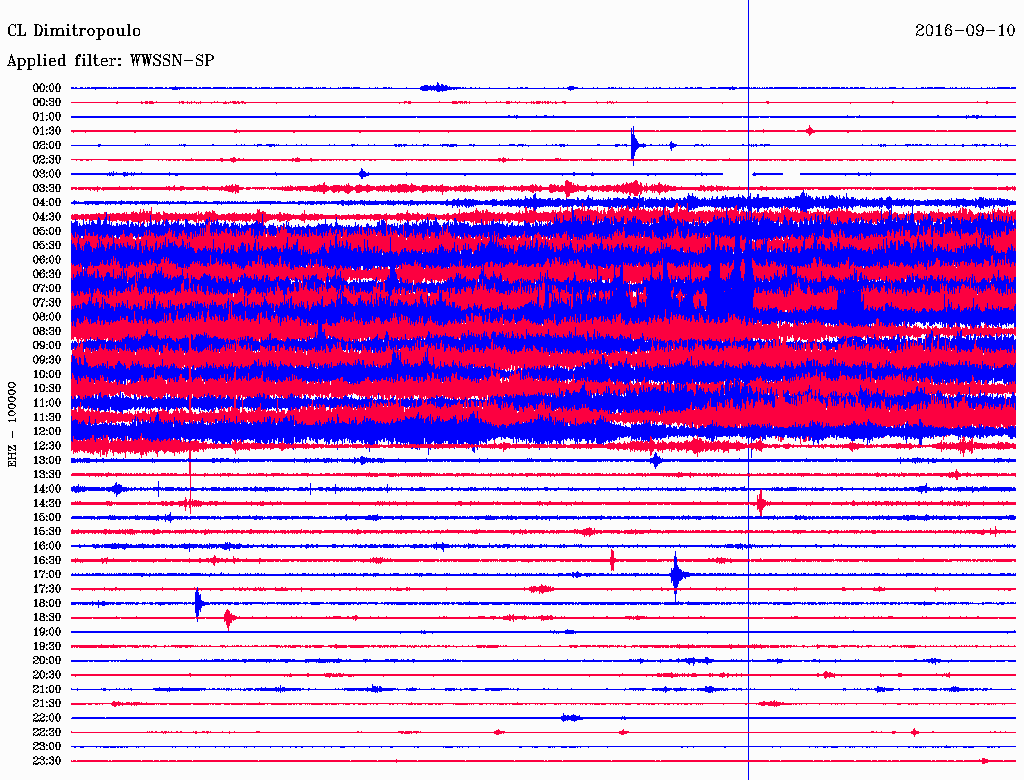The width and height of the screenshot is (1024, 780).
Task: Select the 10:00 time label
Action: click(47, 374)
